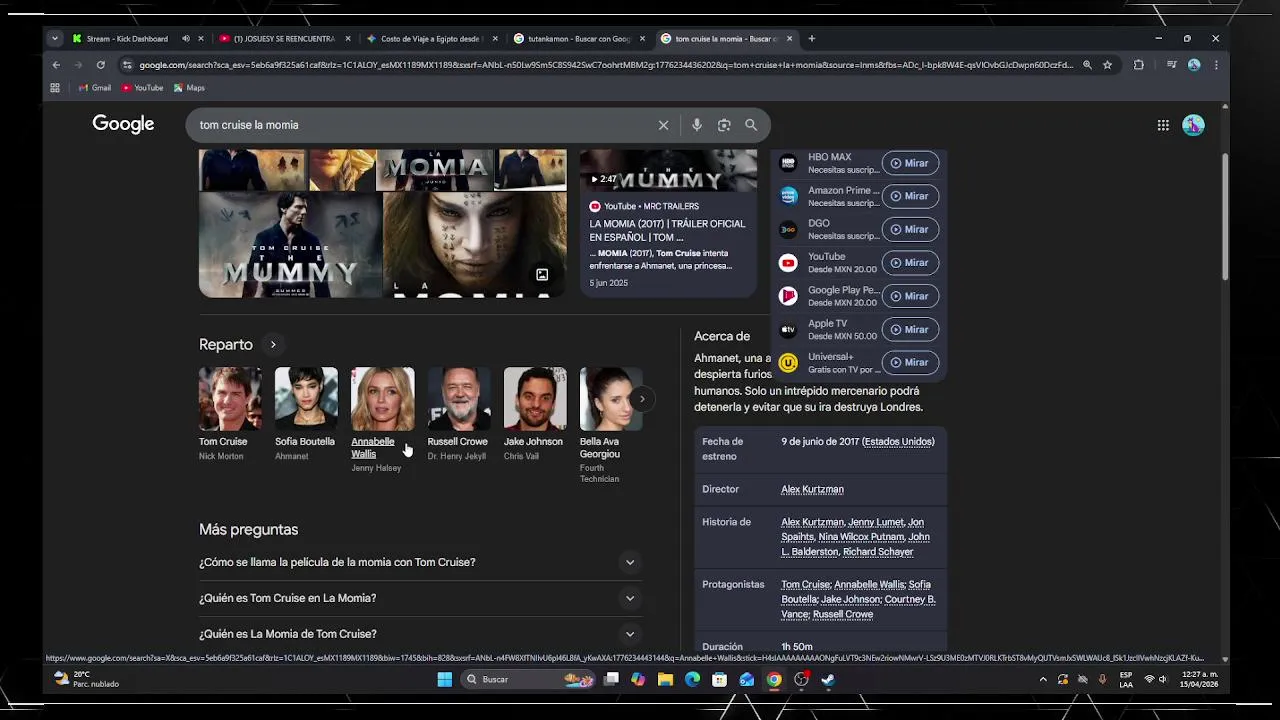This screenshot has height=720, width=1280.
Task: Open the media control icon in toolbar
Action: pos(1171,65)
